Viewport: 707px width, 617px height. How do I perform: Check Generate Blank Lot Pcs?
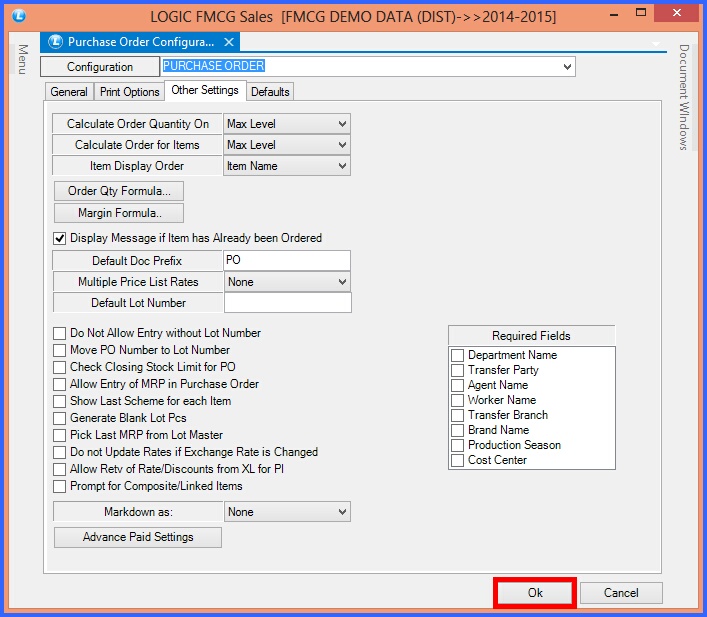tap(60, 418)
